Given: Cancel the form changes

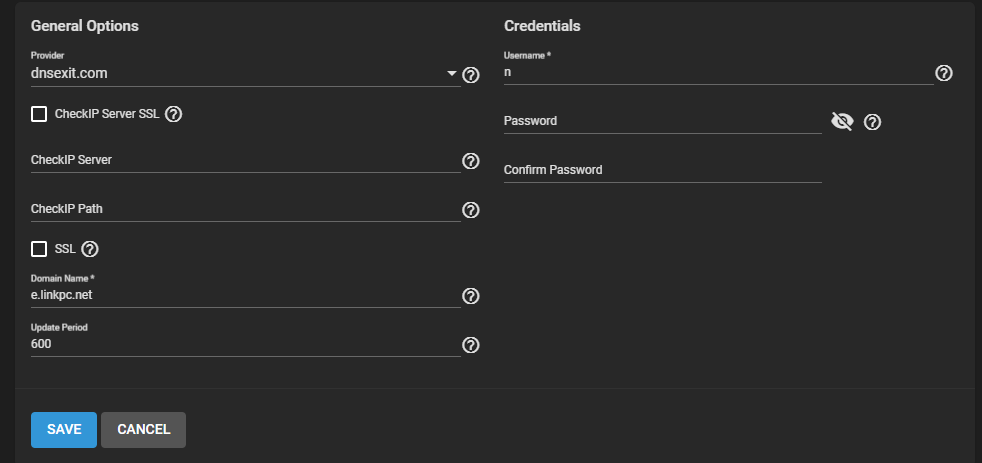Looking at the screenshot, I should (x=143, y=430).
